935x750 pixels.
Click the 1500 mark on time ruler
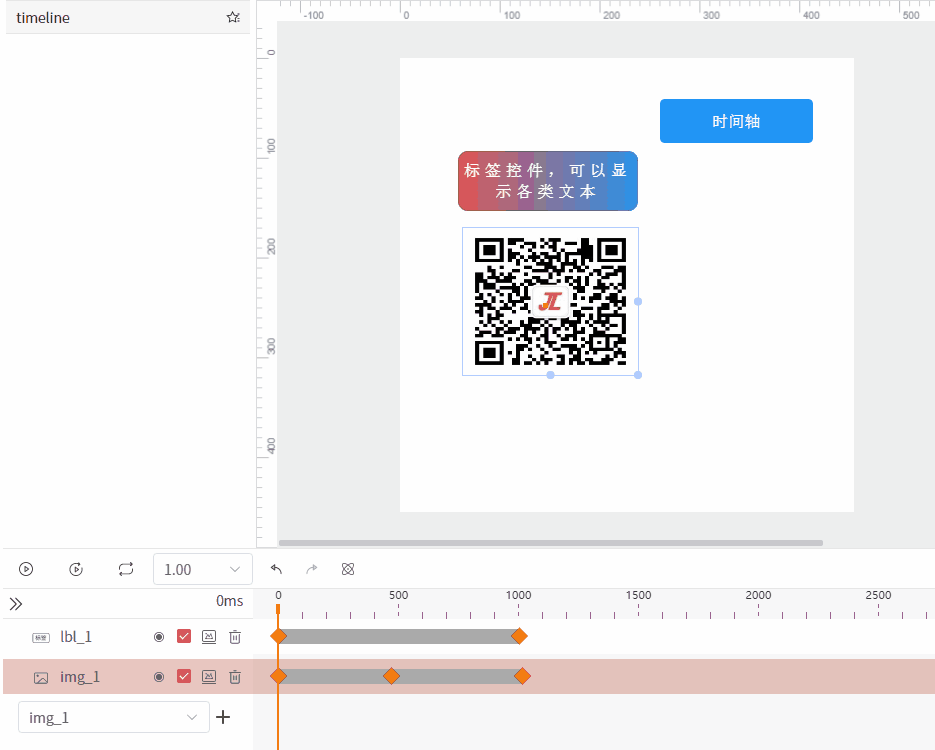[639, 595]
